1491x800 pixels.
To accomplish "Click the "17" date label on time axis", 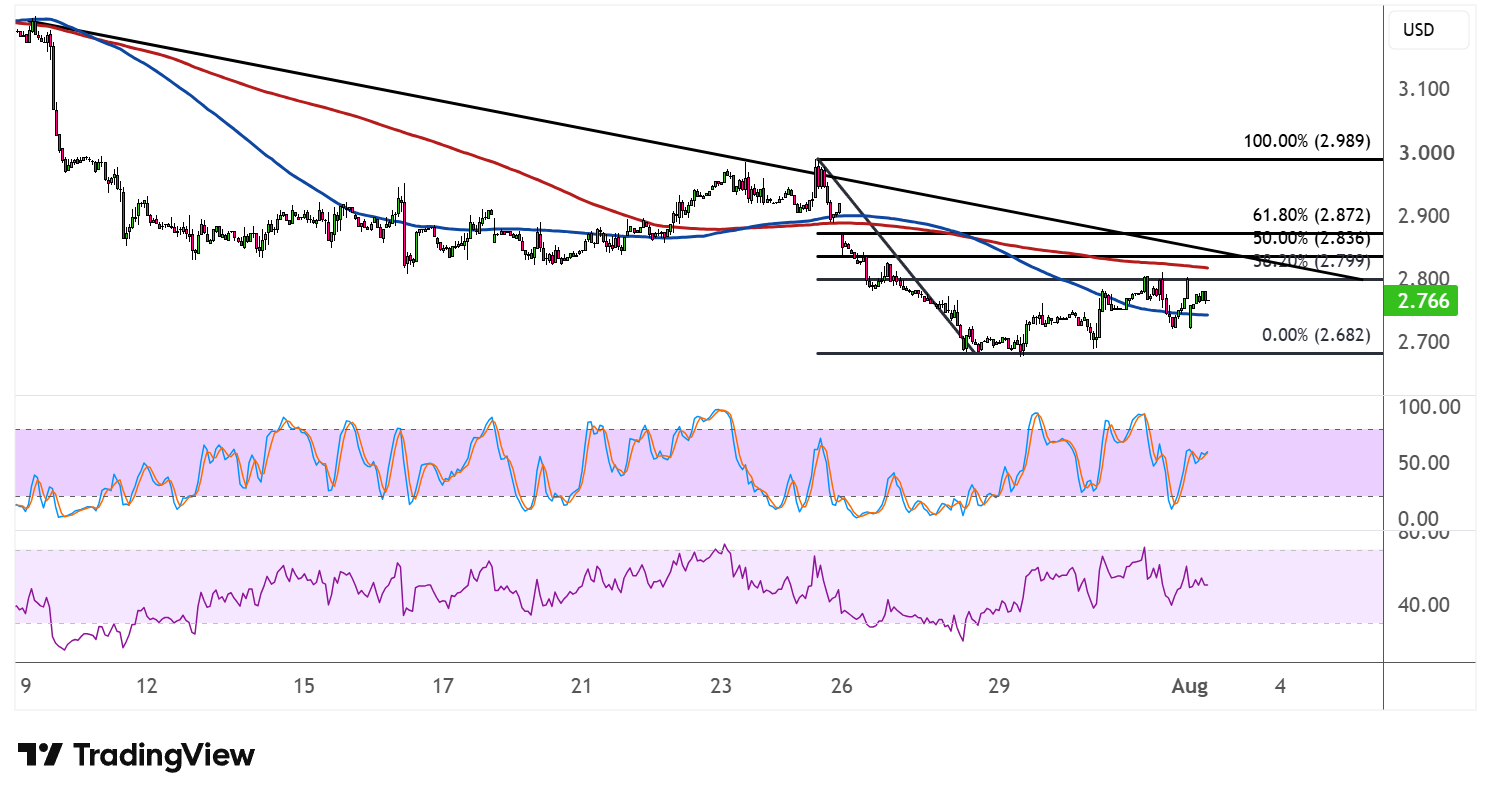I will click(x=443, y=687).
